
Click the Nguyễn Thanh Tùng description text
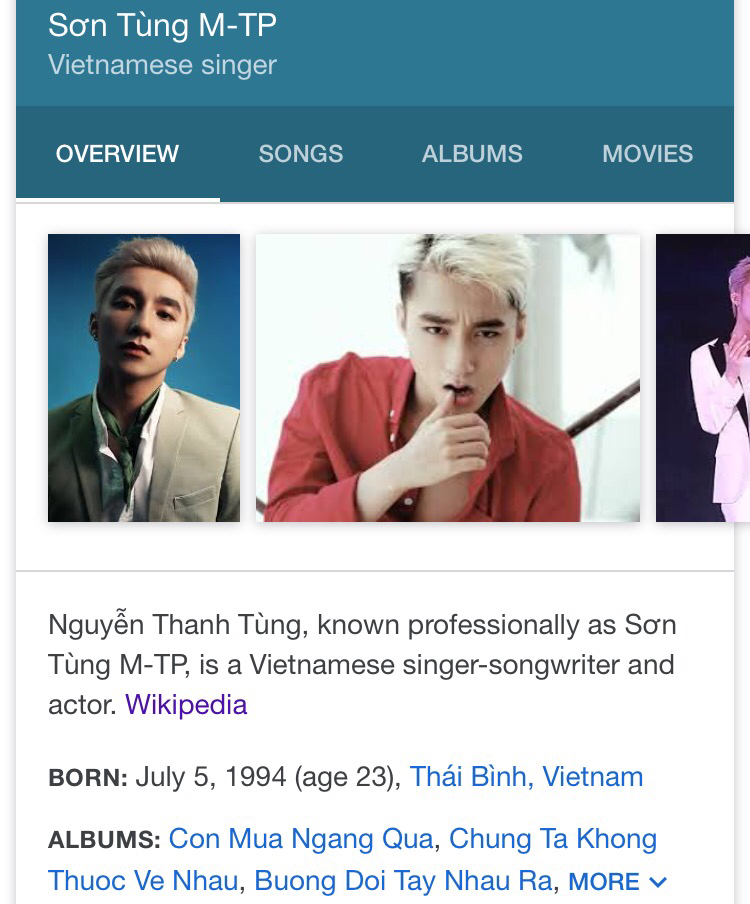[362, 645]
